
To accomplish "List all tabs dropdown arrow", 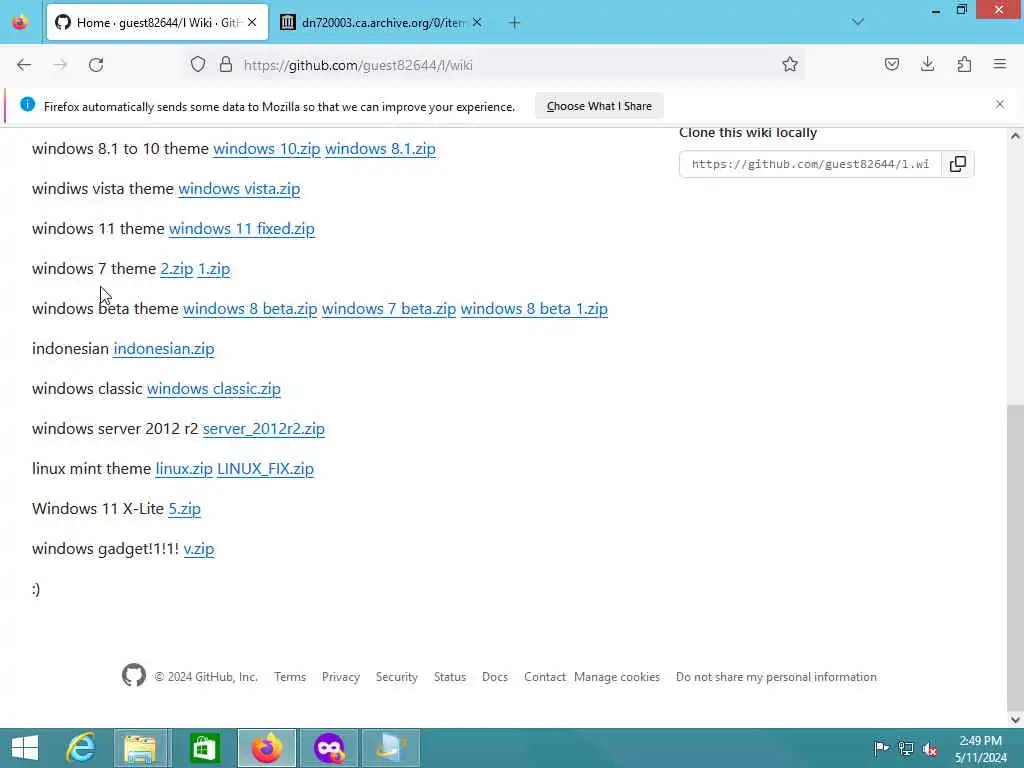I will pos(858,22).
